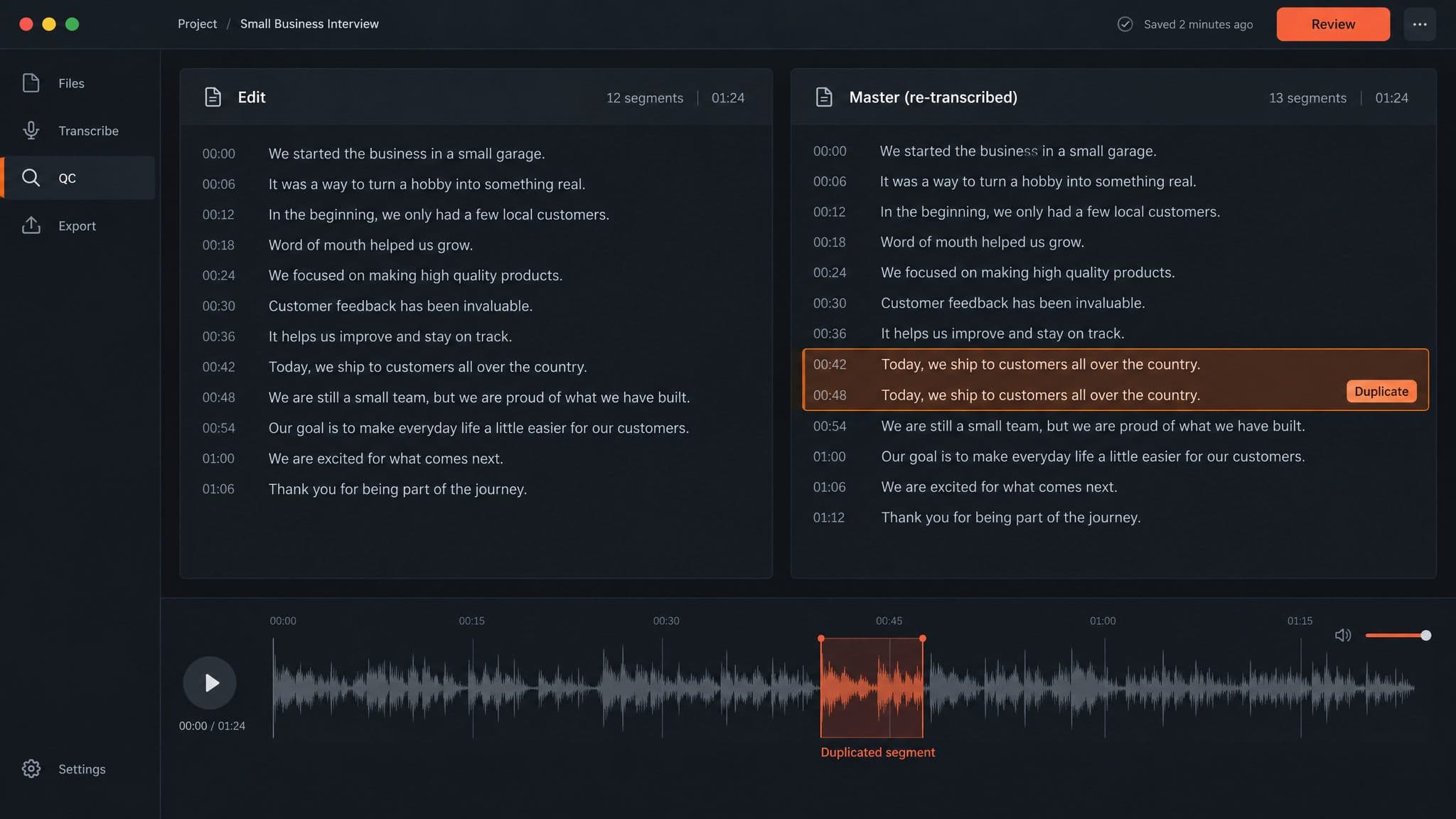Click the 00:00 / 01:24 playback time readout
Screen dimensions: 1456x819
point(212,726)
